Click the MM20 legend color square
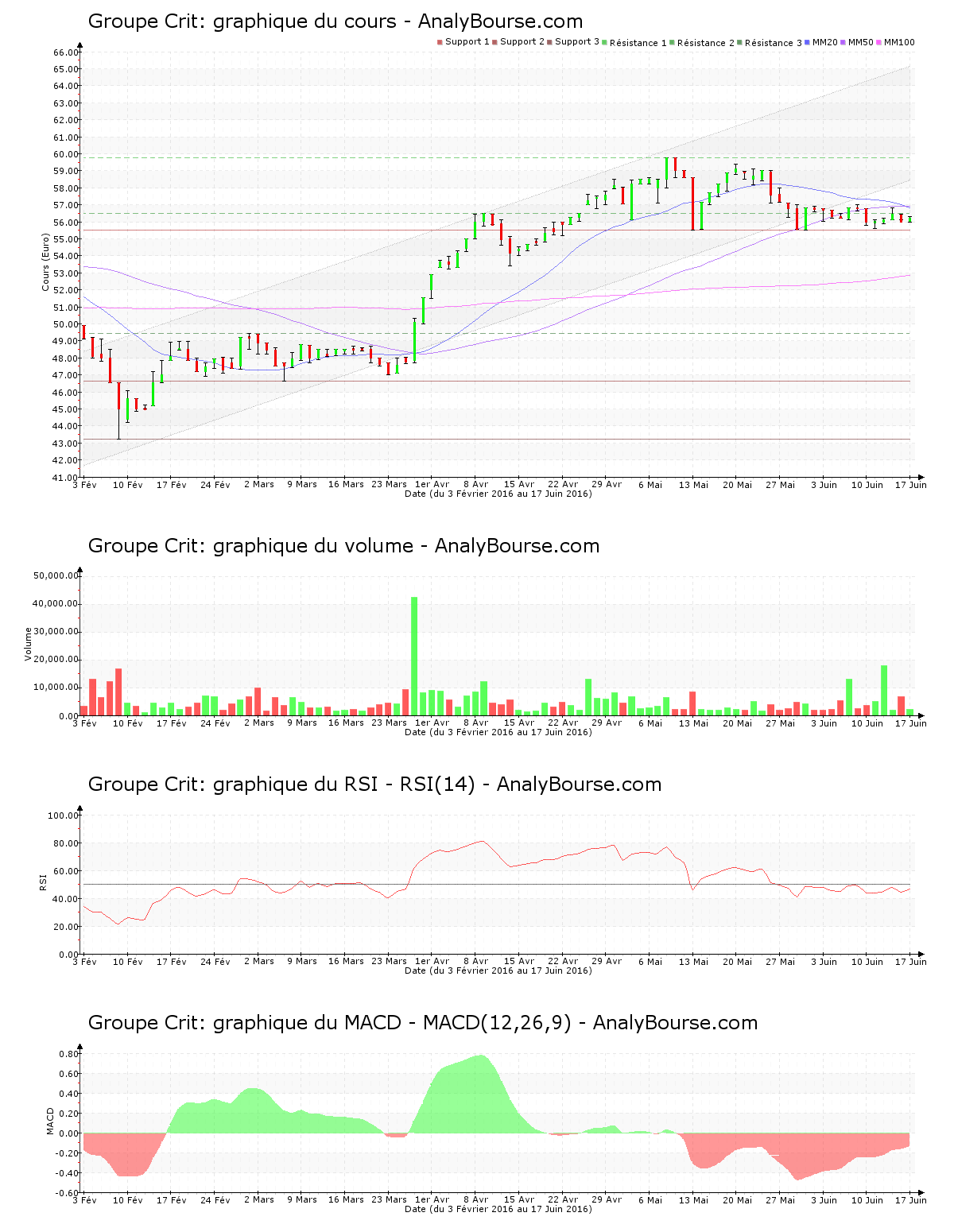The image size is (954, 1232). click(x=807, y=42)
